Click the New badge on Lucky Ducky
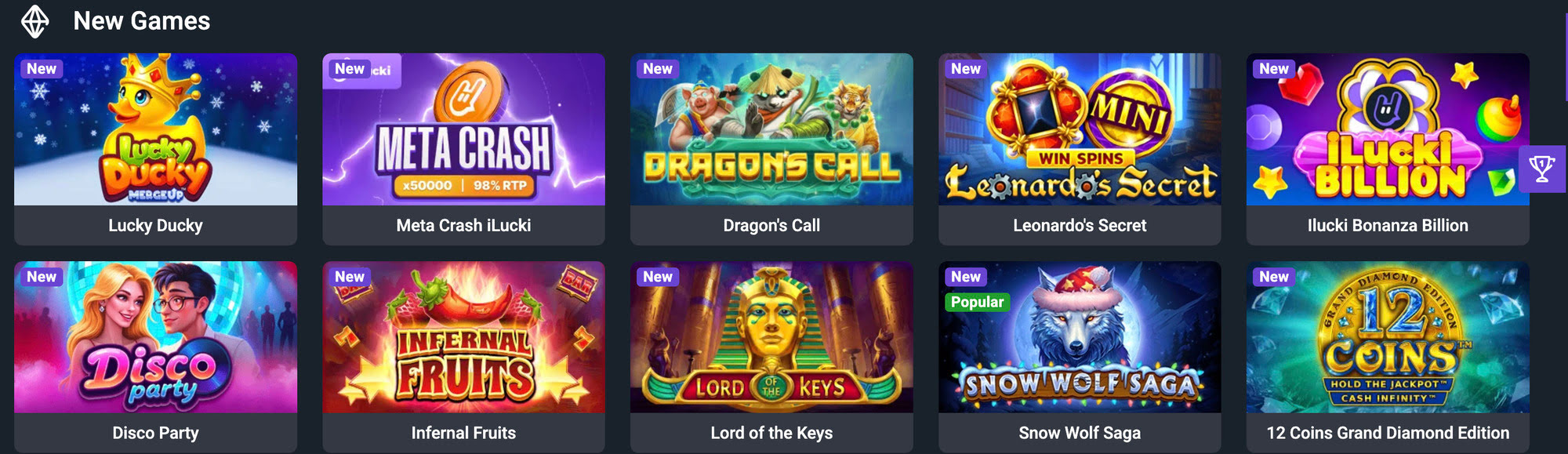The image size is (1568, 454). [42, 69]
